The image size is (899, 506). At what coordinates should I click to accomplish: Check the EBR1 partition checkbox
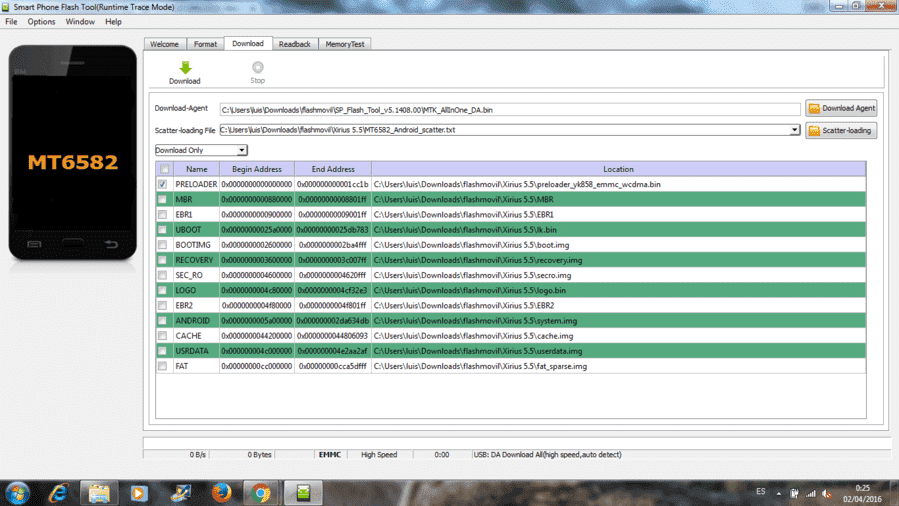[x=163, y=215]
